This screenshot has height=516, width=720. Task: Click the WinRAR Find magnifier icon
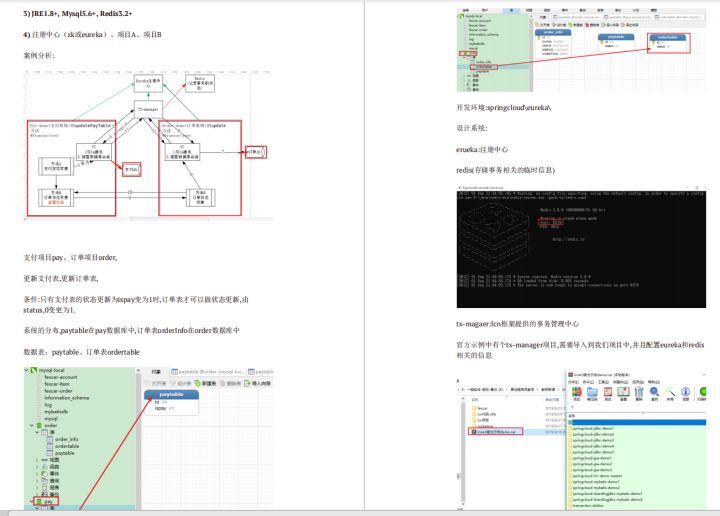pyautogui.click(x=654, y=392)
